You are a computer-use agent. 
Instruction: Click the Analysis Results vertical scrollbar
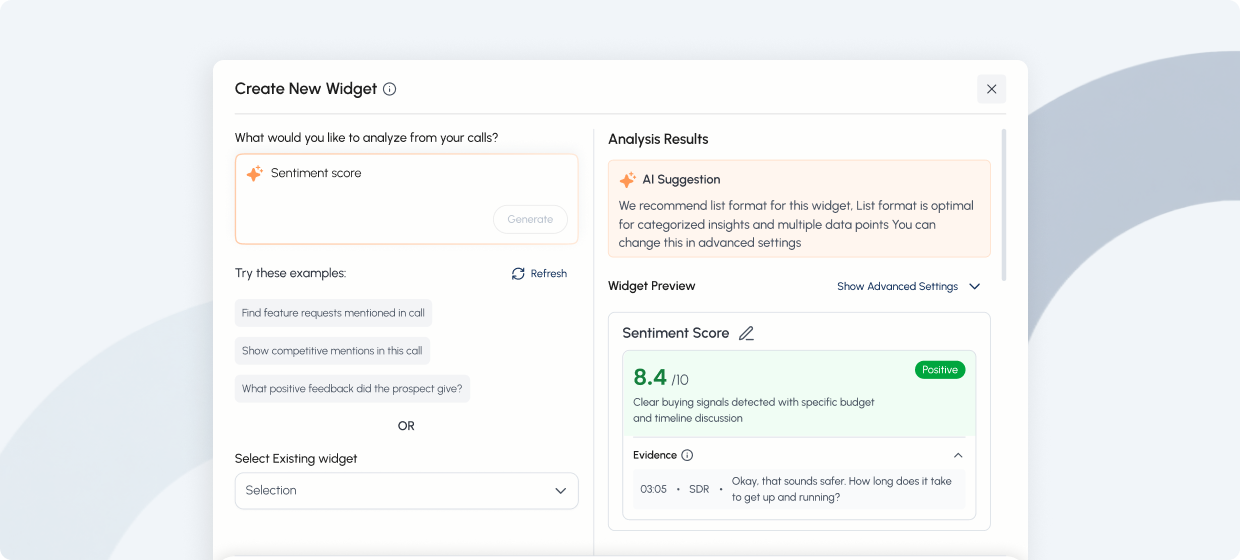[1004, 205]
